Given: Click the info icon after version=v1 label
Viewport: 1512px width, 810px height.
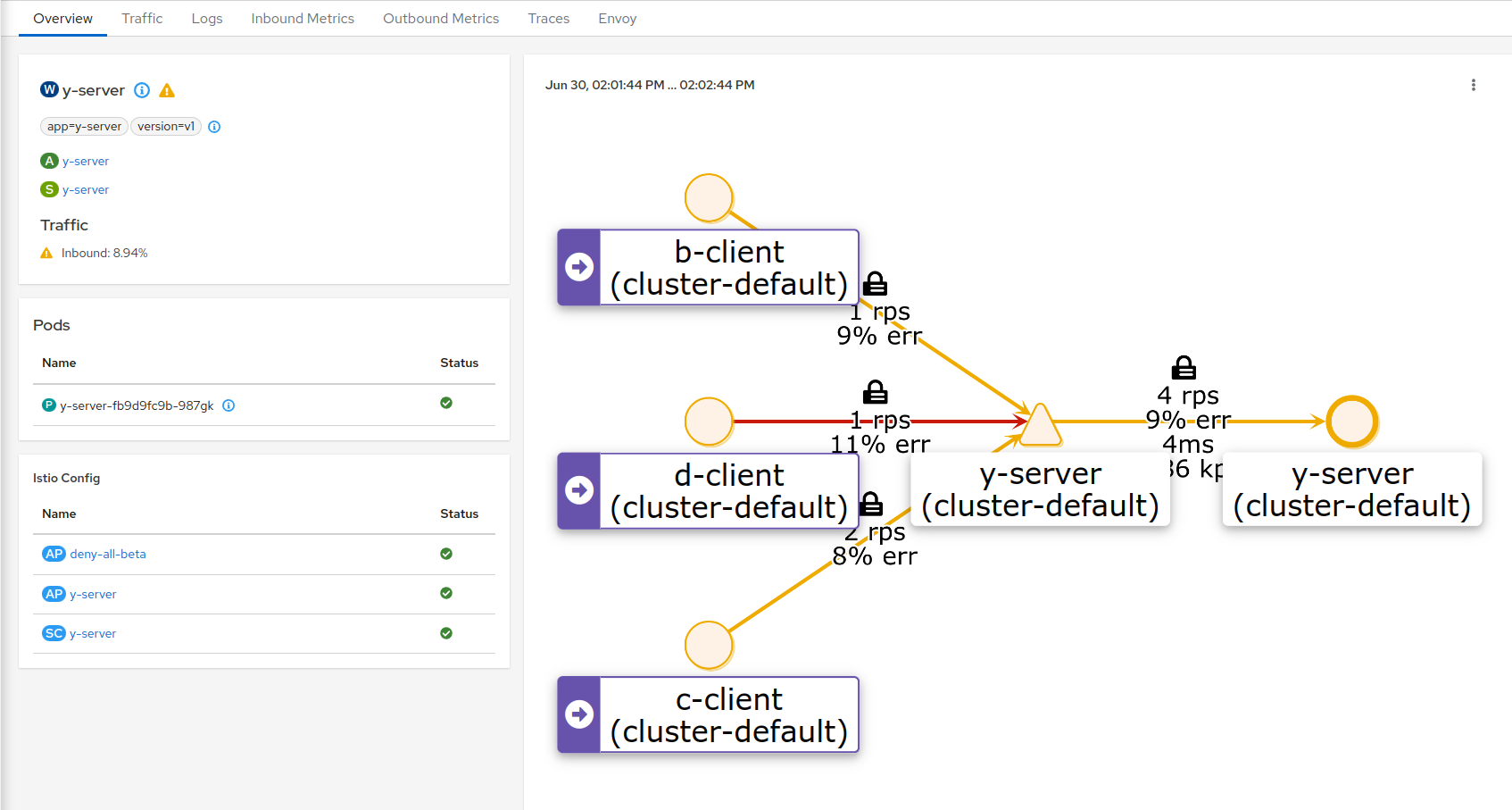Looking at the screenshot, I should coord(214,127).
